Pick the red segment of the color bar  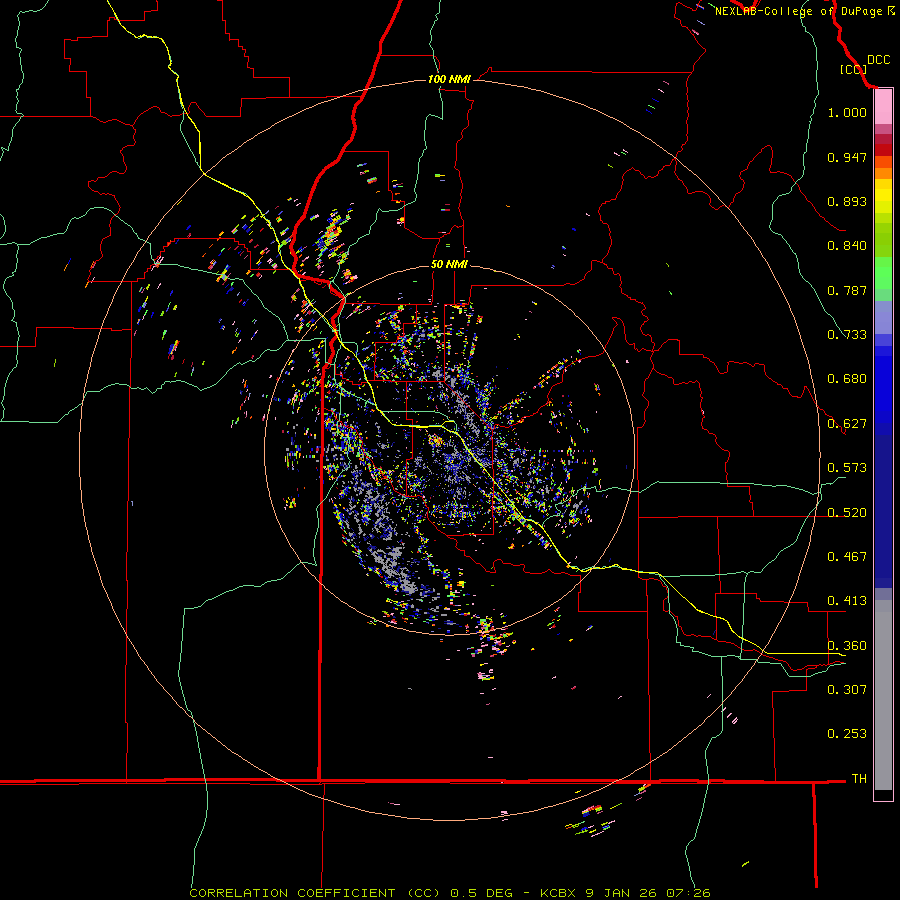coord(883,149)
